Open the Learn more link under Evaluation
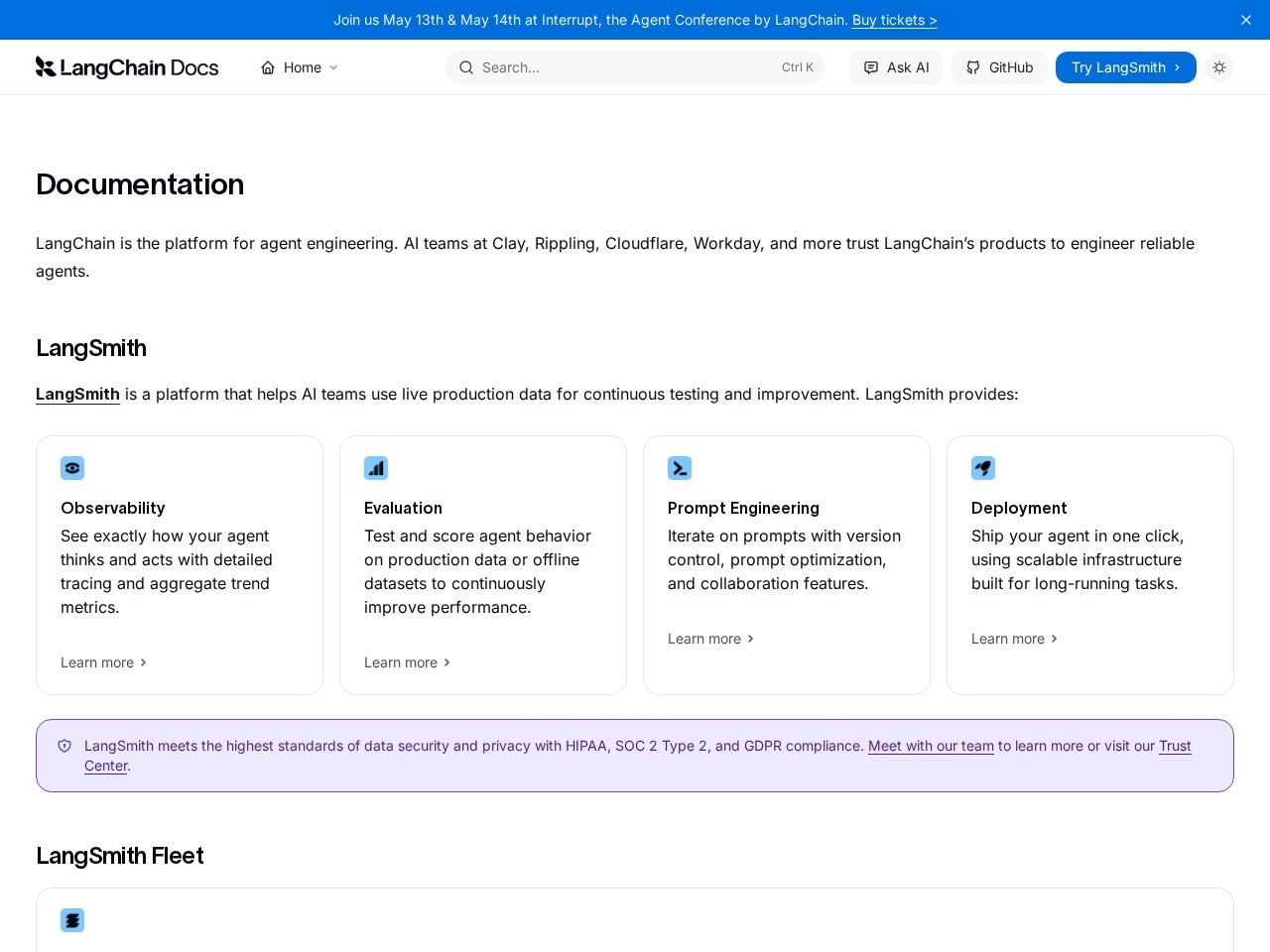Screen dimensions: 1270x952 (x=407, y=662)
